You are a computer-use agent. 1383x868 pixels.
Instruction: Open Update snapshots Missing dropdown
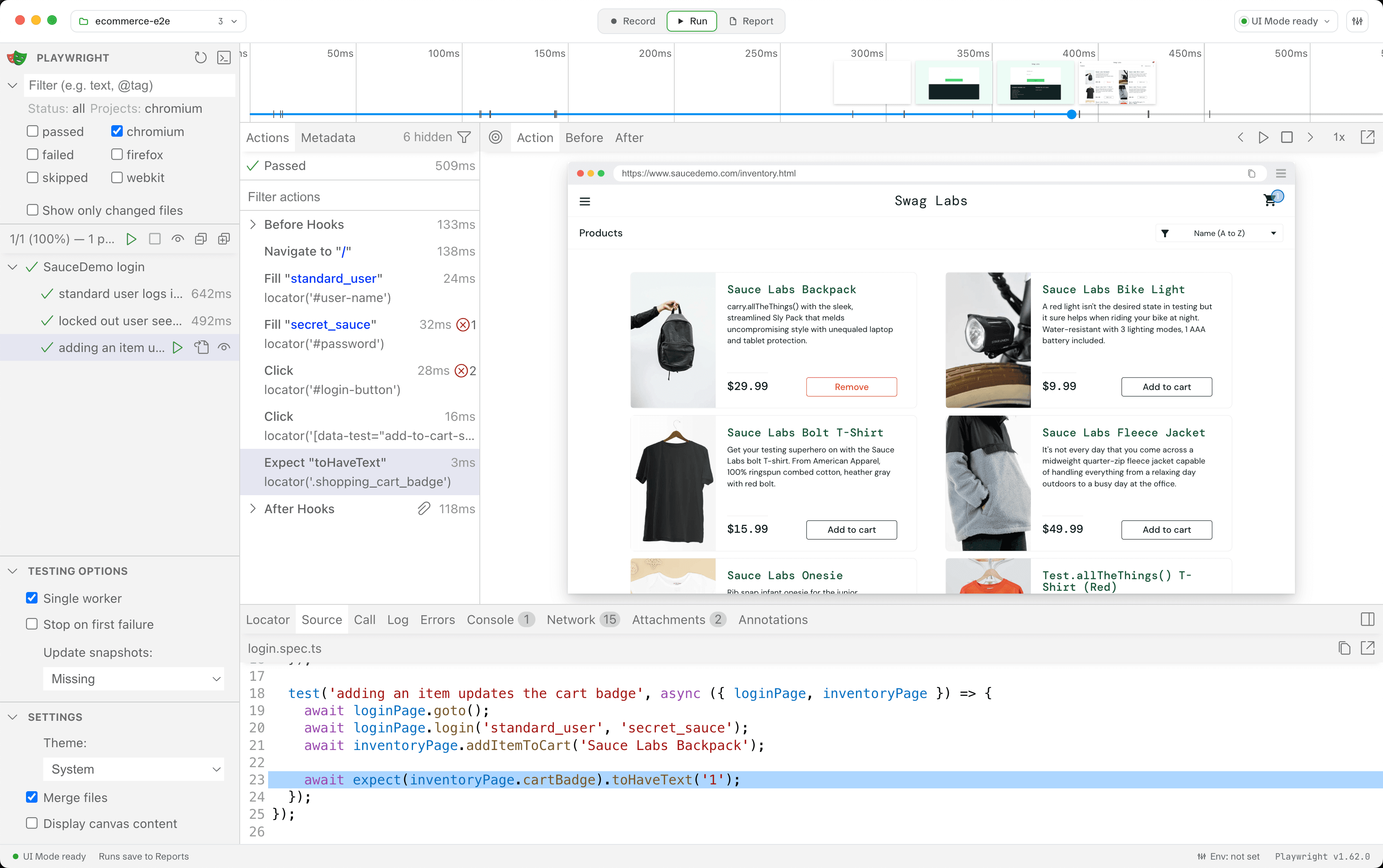(x=133, y=678)
